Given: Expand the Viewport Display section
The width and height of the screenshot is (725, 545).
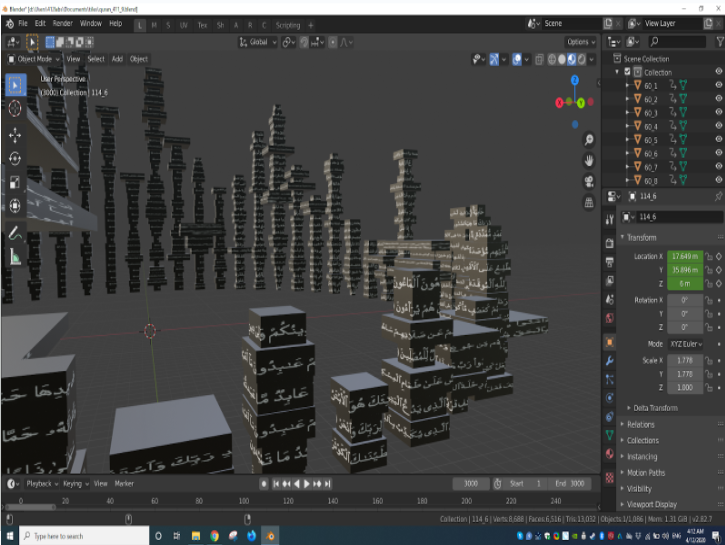Looking at the screenshot, I should (653, 504).
